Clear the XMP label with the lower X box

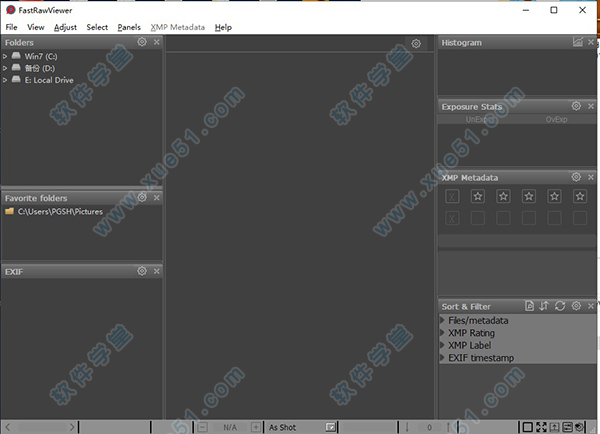[452, 218]
